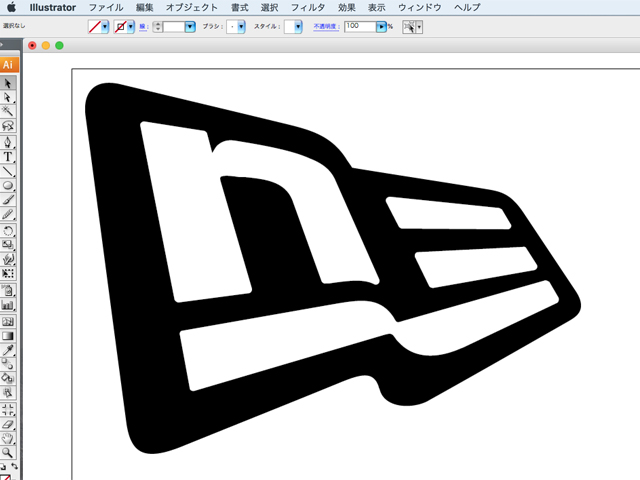Pick the Eyedropper tool
This screenshot has width=640, height=480.
pyautogui.click(x=8, y=350)
